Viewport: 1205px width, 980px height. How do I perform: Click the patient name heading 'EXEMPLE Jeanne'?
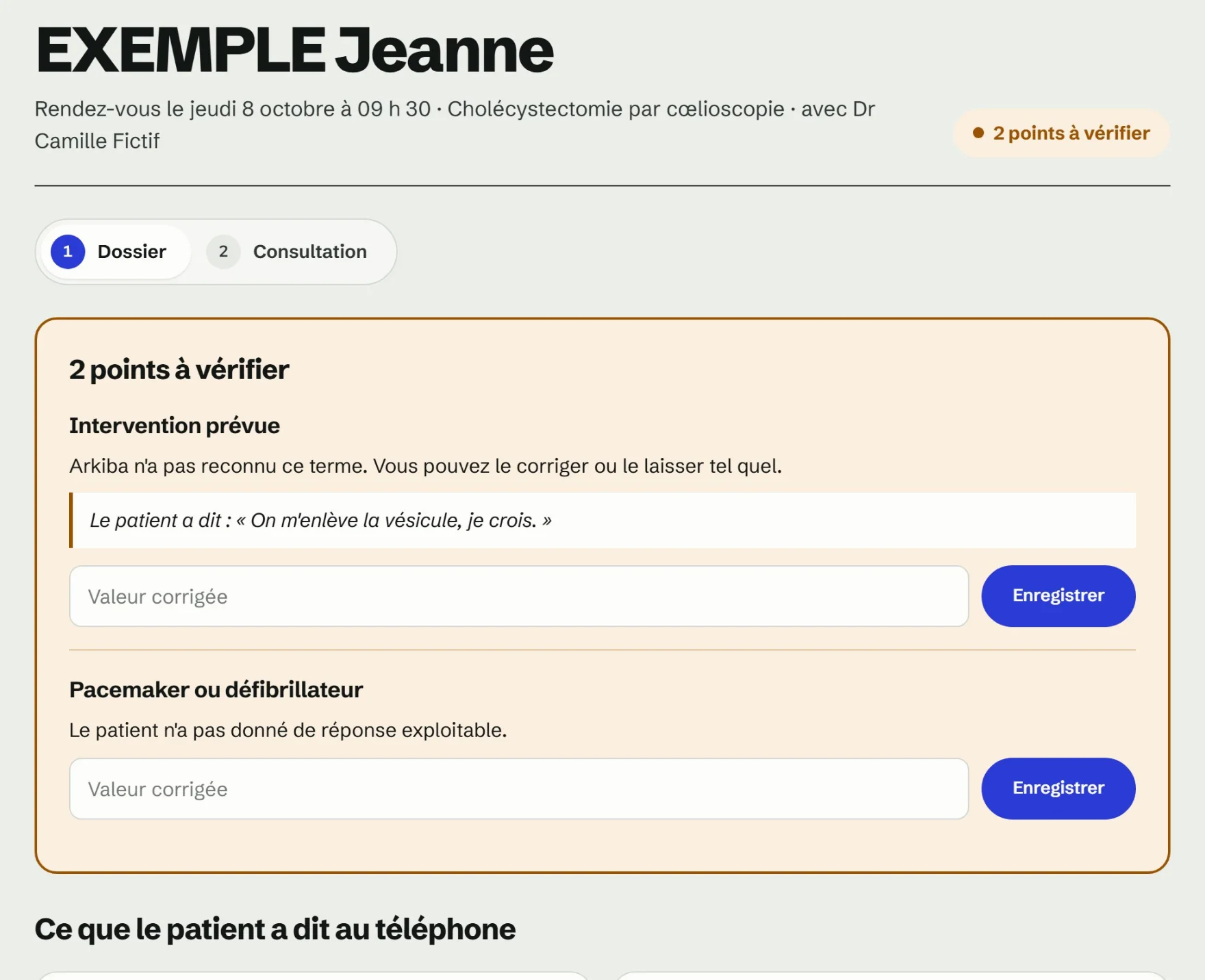click(294, 50)
